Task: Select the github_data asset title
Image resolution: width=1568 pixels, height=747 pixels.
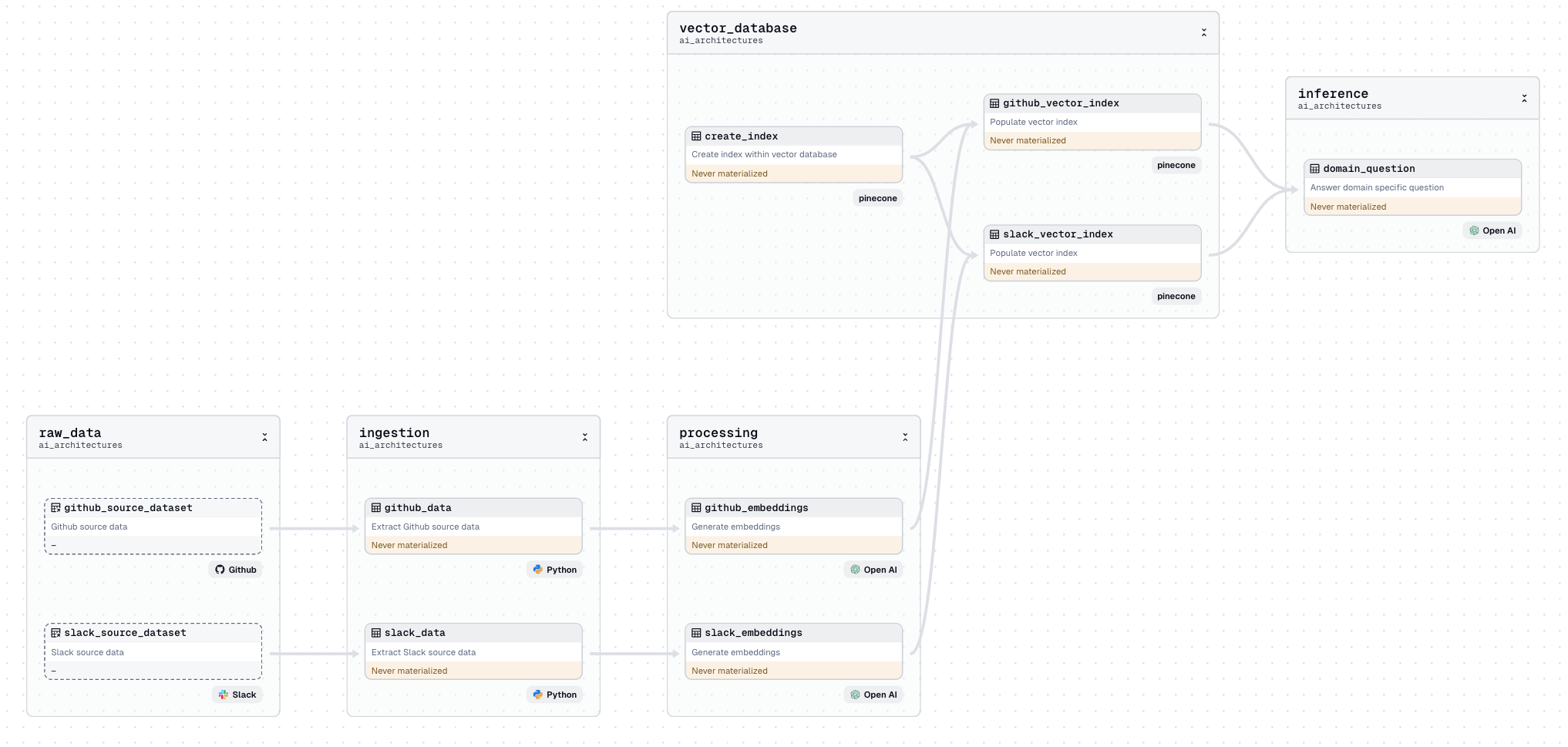Action: [x=418, y=508]
